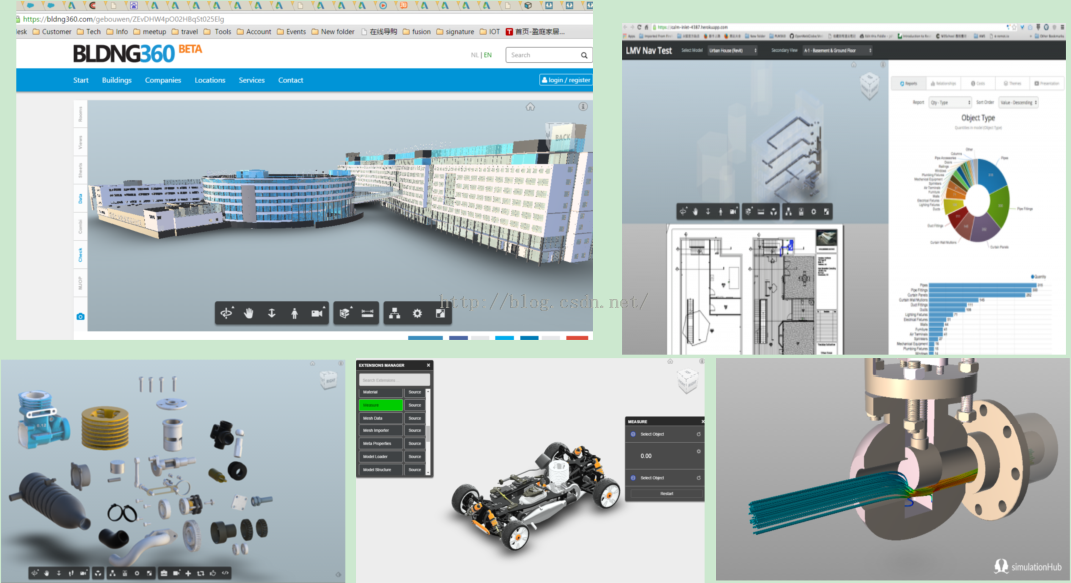Screen dimensions: 1071x583
Task: Click the view cube in LMV Nav Test viewer
Action: (870, 84)
